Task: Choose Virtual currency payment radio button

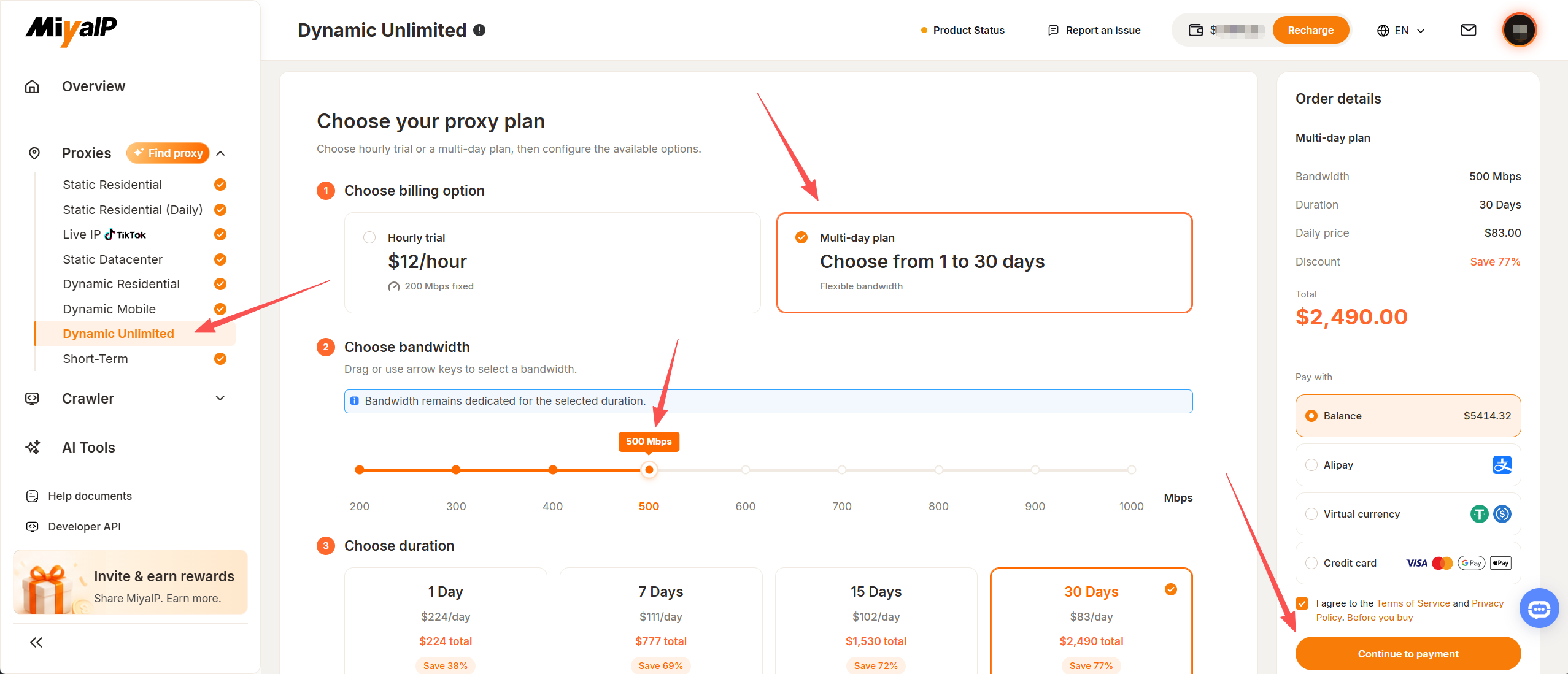Action: (x=1311, y=514)
